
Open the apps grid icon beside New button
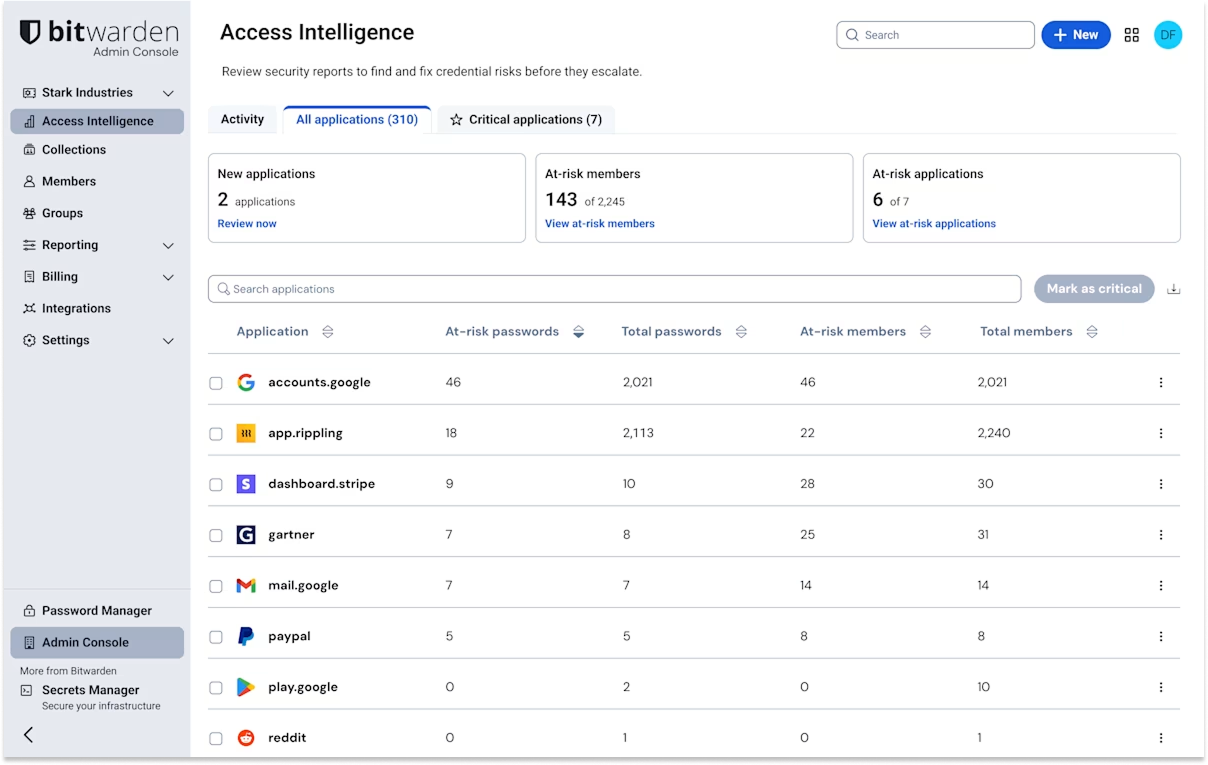(1132, 34)
